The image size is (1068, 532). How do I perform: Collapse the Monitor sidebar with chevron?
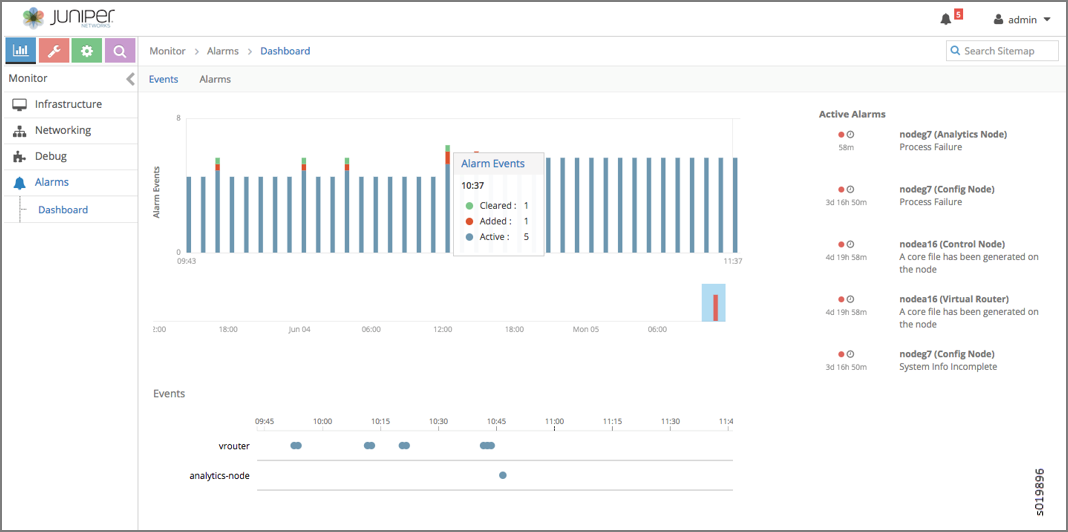coord(131,79)
